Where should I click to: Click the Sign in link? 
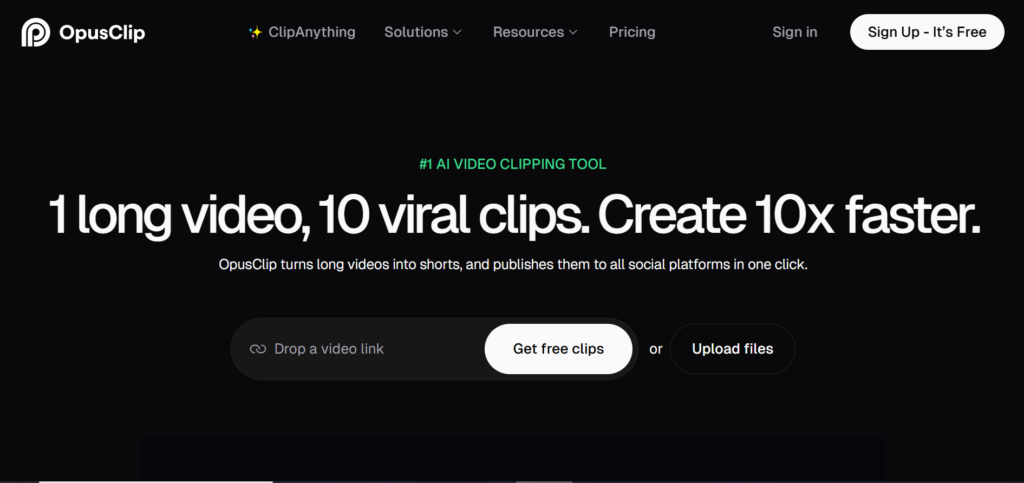coord(795,32)
